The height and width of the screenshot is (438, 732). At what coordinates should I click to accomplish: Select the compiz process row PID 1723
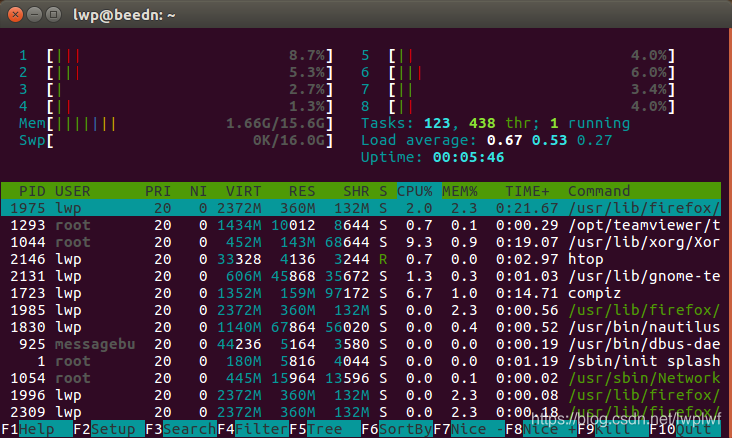tap(361, 293)
